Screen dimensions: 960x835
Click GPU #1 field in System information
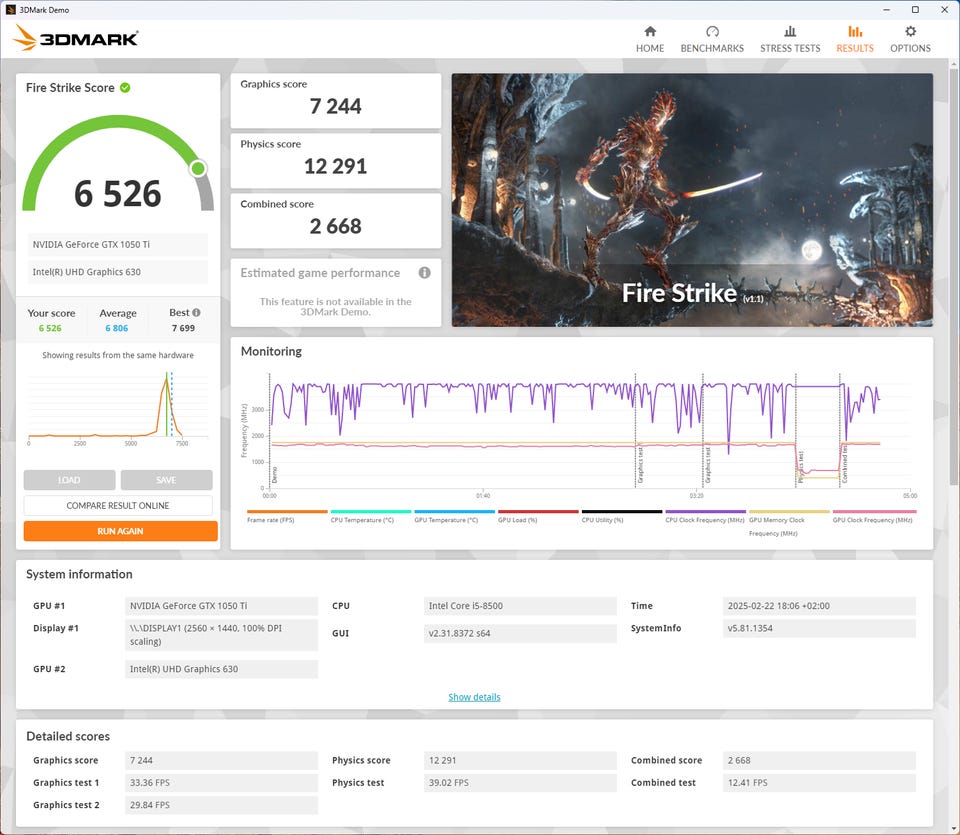point(221,605)
